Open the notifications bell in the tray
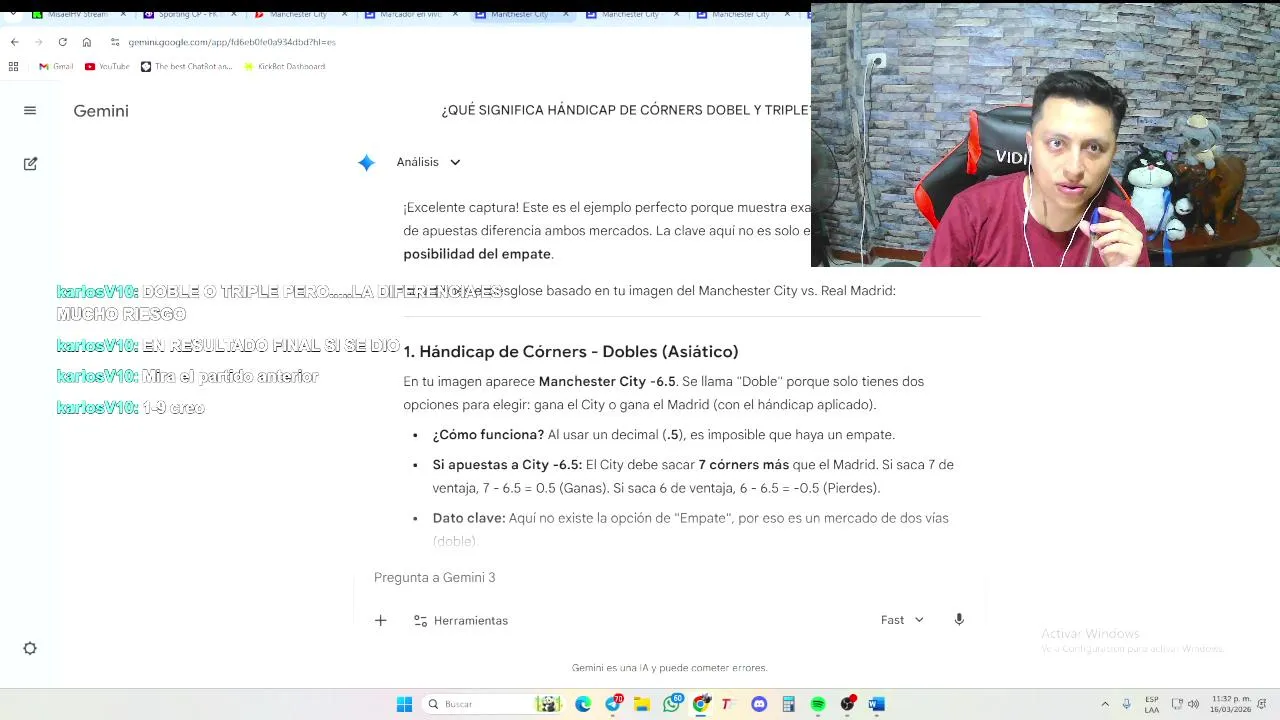The height and width of the screenshot is (720, 1280). click(1262, 704)
